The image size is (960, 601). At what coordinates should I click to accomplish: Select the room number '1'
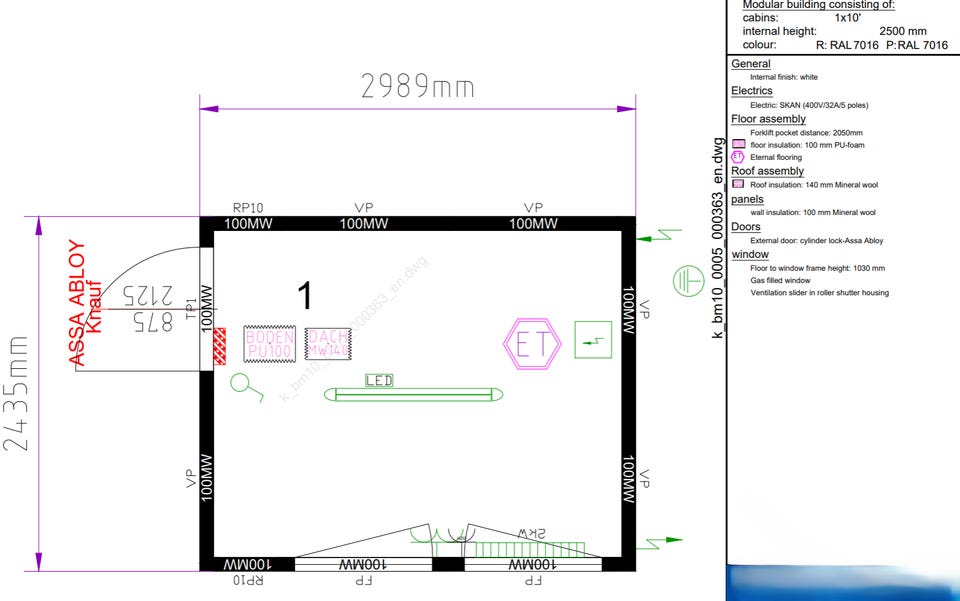[x=305, y=295]
